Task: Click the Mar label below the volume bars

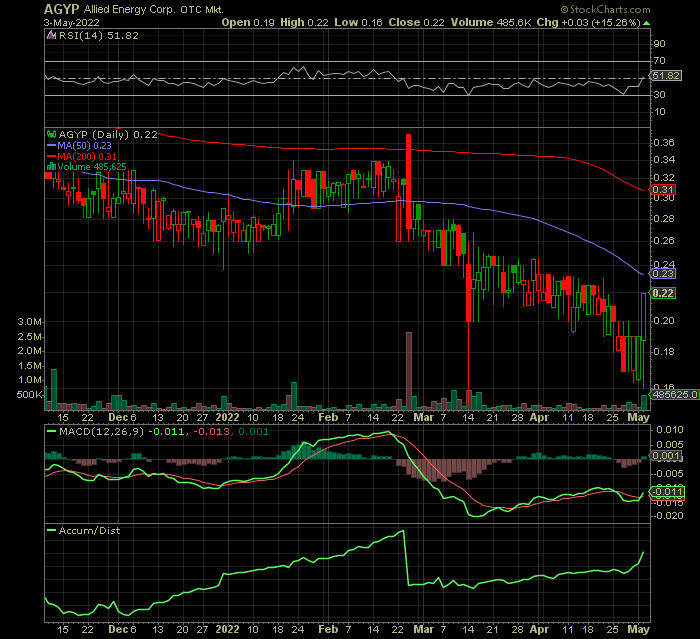Action: 423,417
